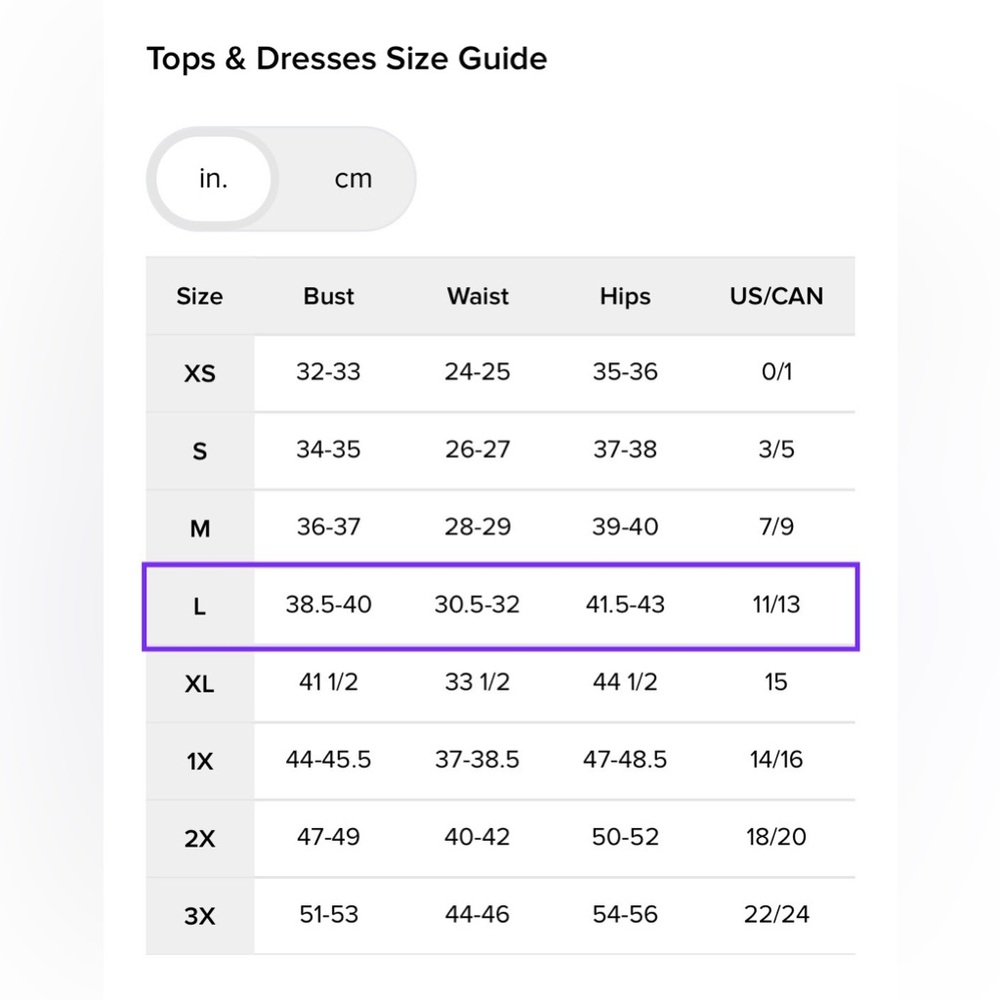Select the S size row label
The image size is (1000, 1000).
coord(200,452)
